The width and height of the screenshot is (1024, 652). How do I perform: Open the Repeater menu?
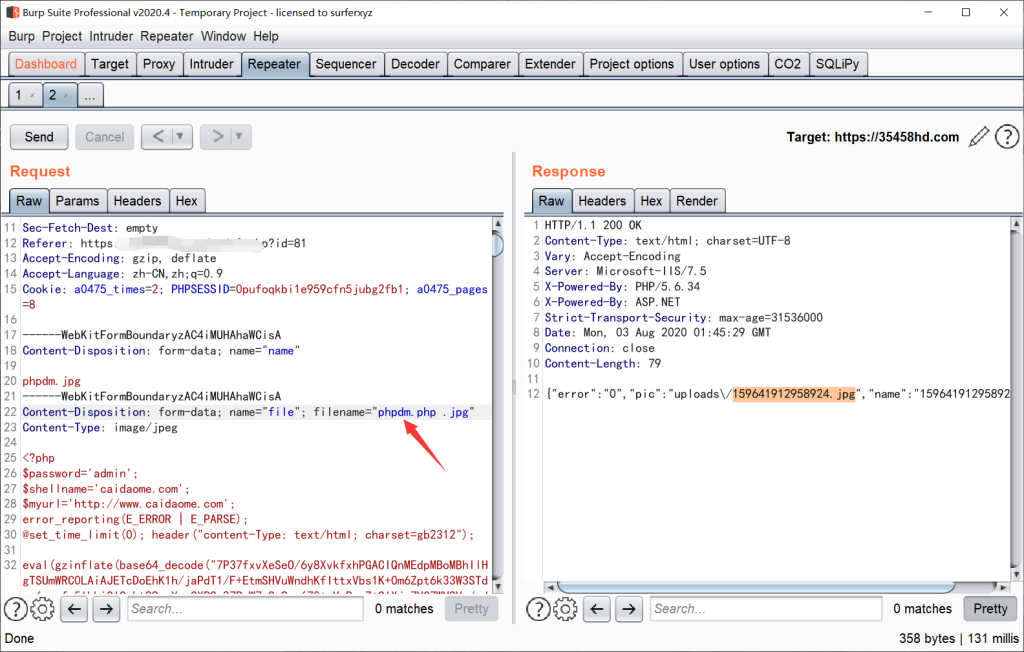167,37
